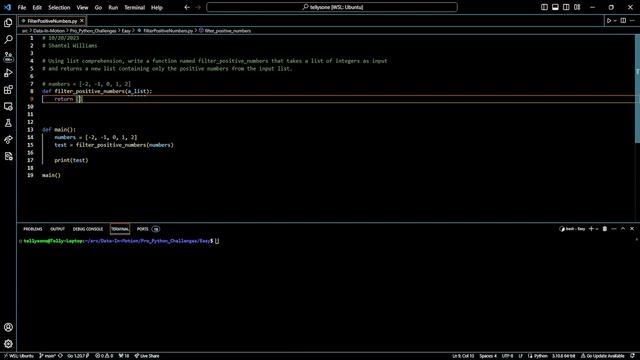Open the Extensions view
640x360 pixels.
pyautogui.click(x=8, y=90)
